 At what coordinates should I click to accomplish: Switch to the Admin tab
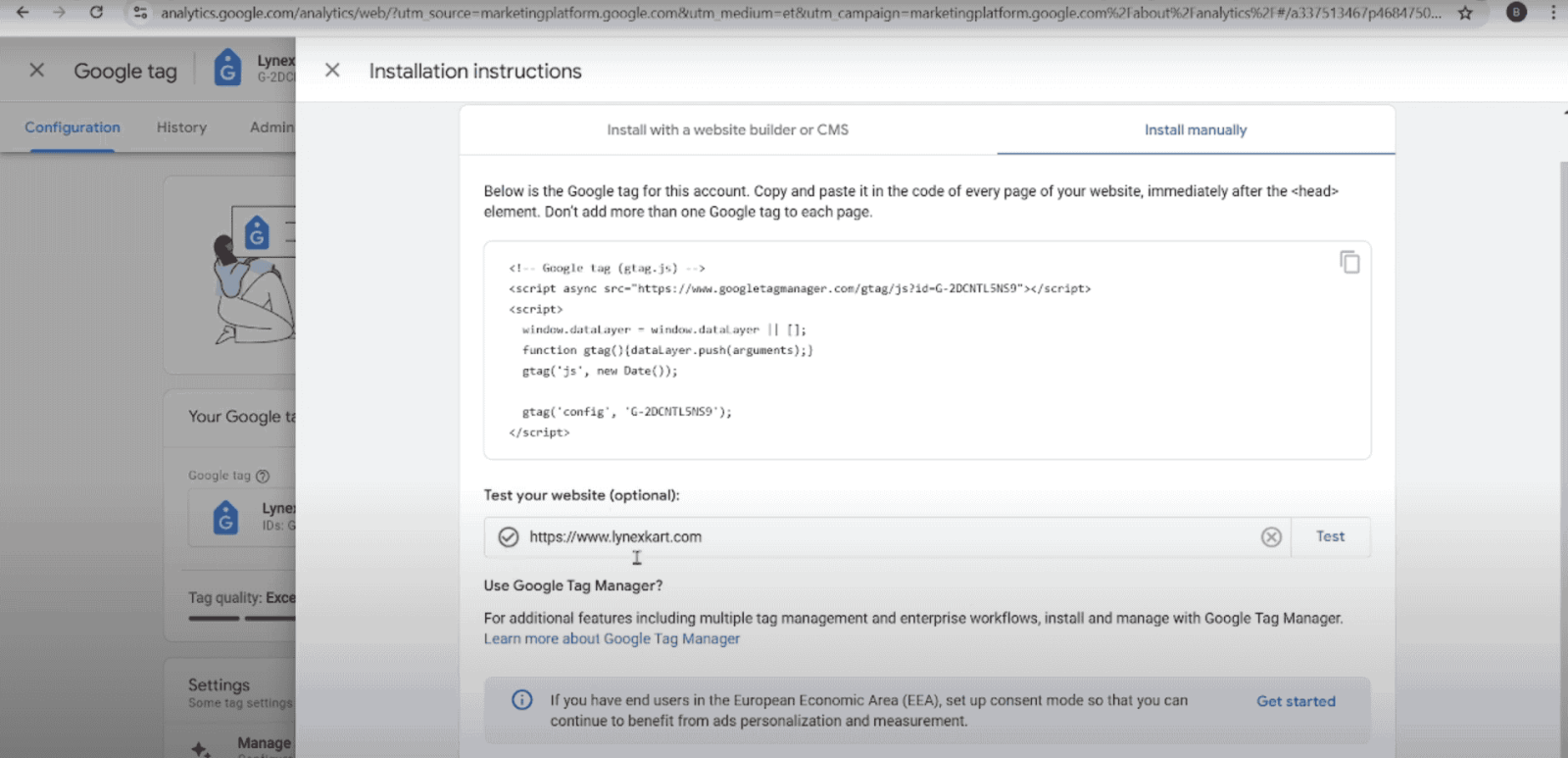click(271, 127)
